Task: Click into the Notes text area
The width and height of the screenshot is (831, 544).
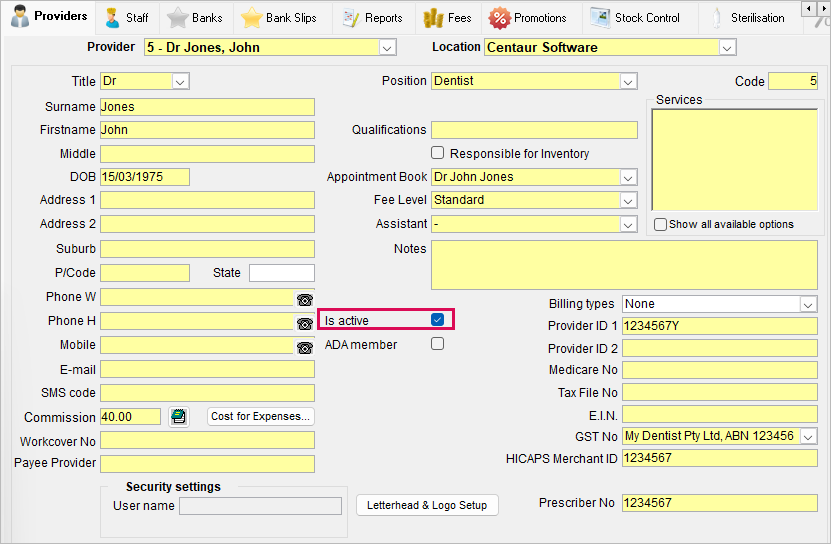Action: pyautogui.click(x=624, y=265)
